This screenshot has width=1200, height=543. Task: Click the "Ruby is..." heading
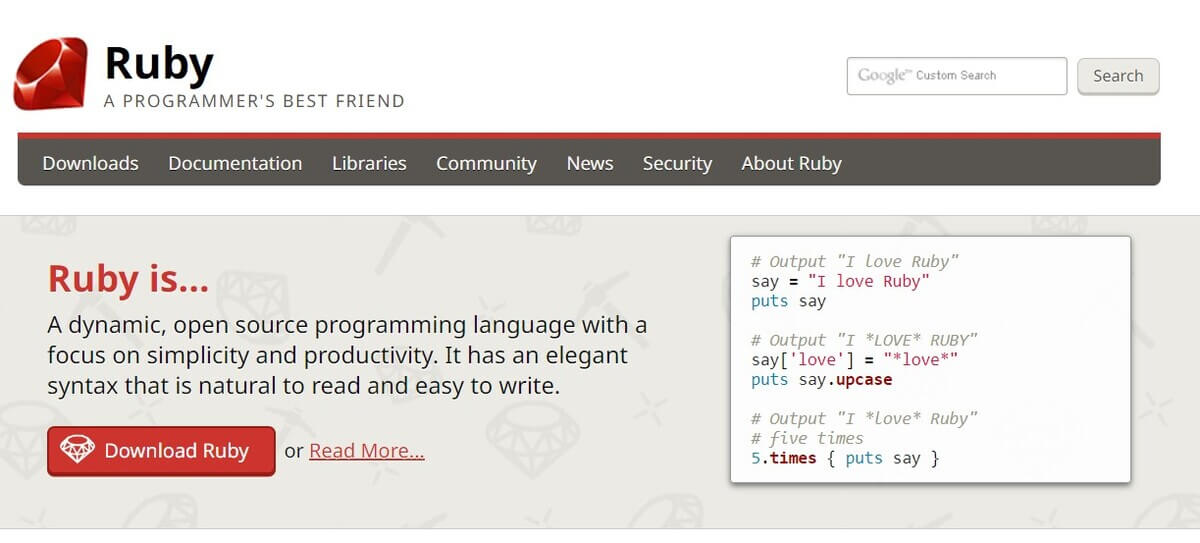pyautogui.click(x=128, y=279)
